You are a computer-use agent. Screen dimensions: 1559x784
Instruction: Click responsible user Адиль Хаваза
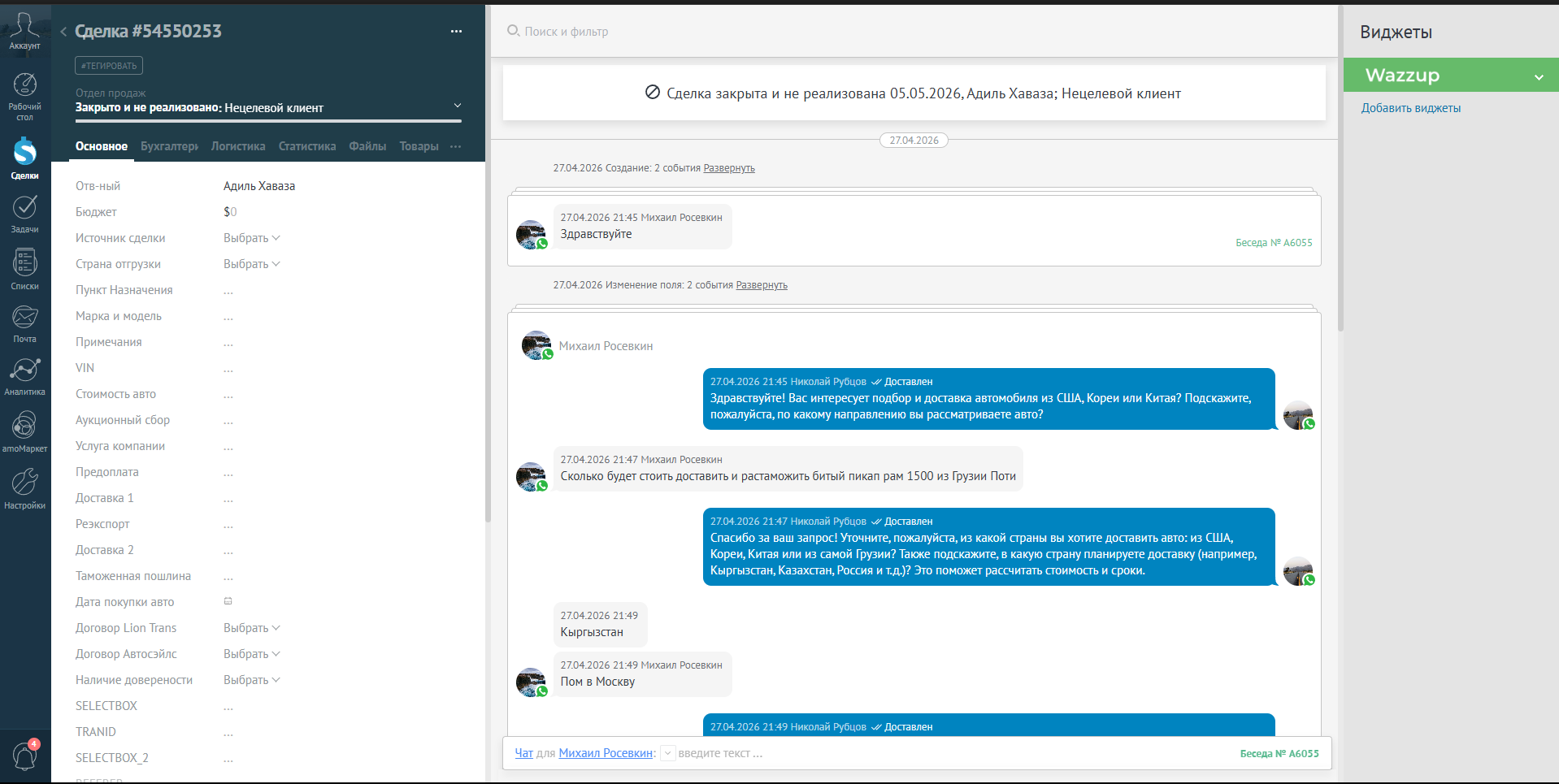259,186
